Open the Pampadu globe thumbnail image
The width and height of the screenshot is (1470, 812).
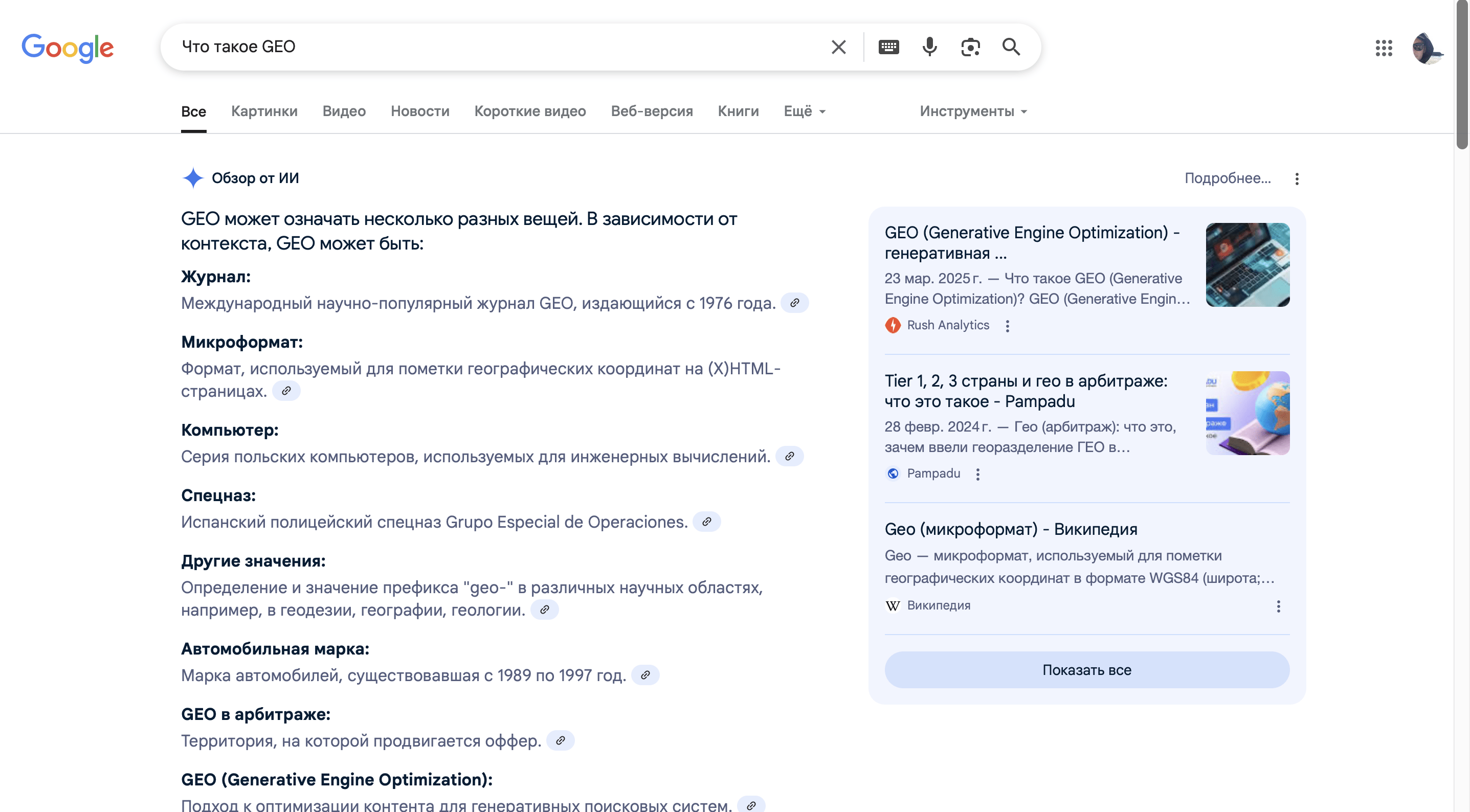pos(1248,413)
